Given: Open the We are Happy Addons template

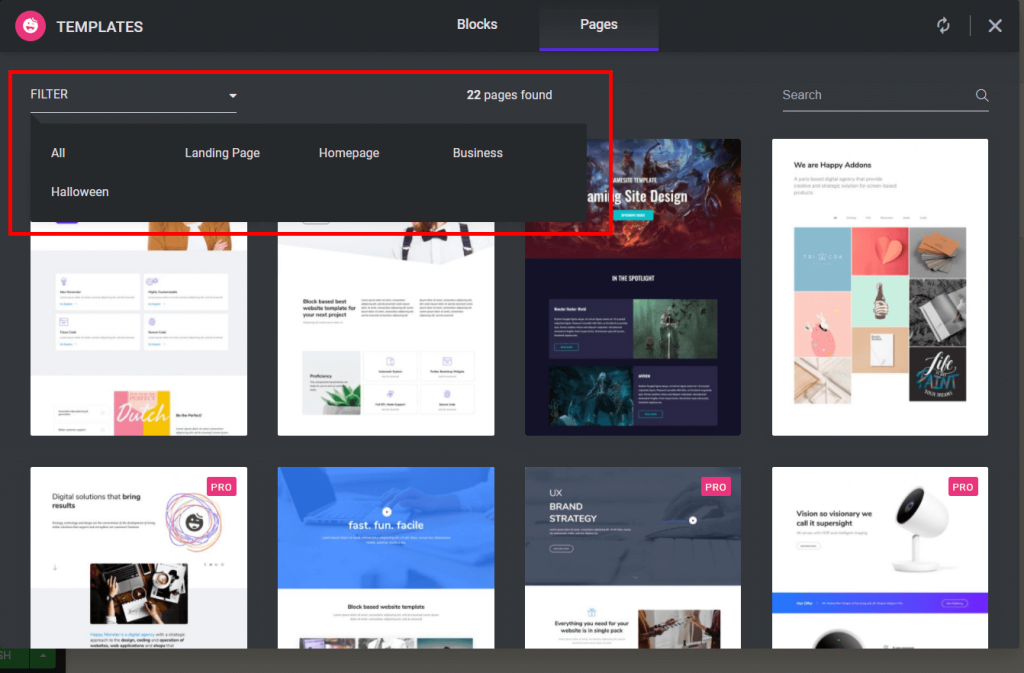Looking at the screenshot, I should (x=880, y=287).
